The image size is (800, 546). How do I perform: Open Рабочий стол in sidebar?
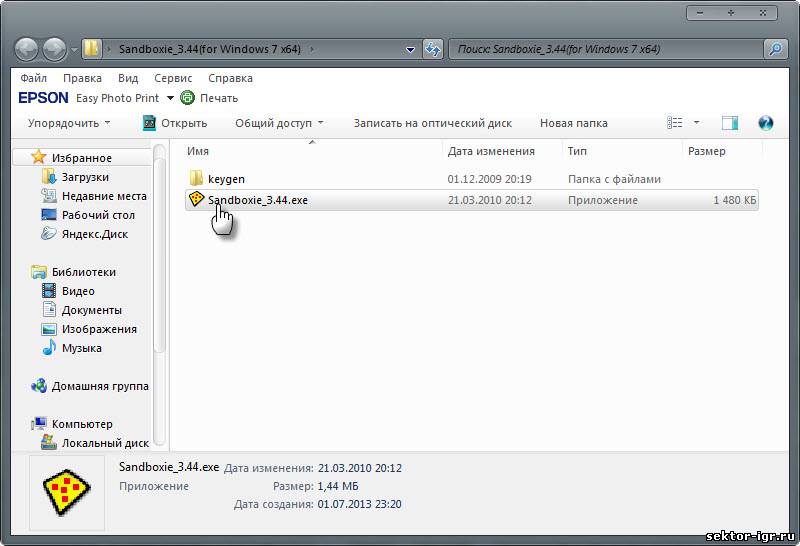[98, 215]
